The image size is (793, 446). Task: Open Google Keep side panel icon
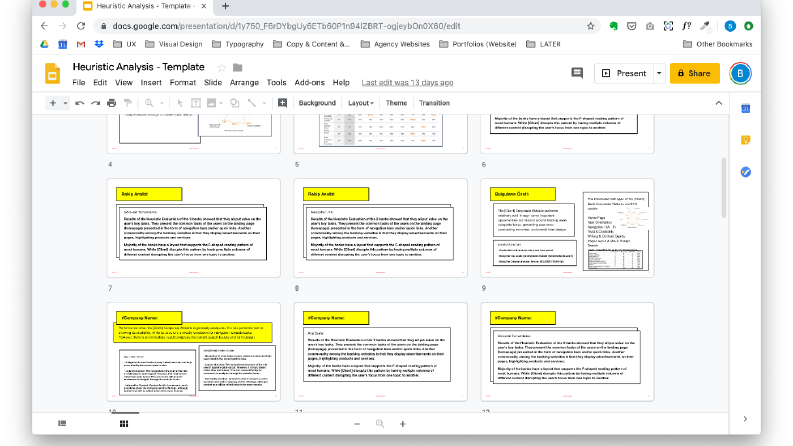745,141
